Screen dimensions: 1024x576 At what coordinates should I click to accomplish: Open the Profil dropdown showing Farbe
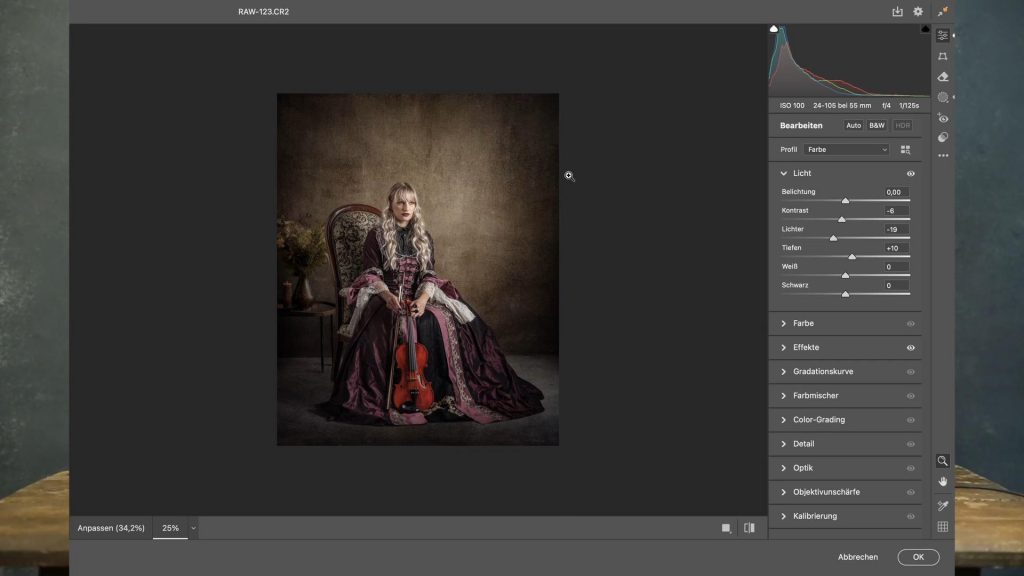(x=846, y=150)
